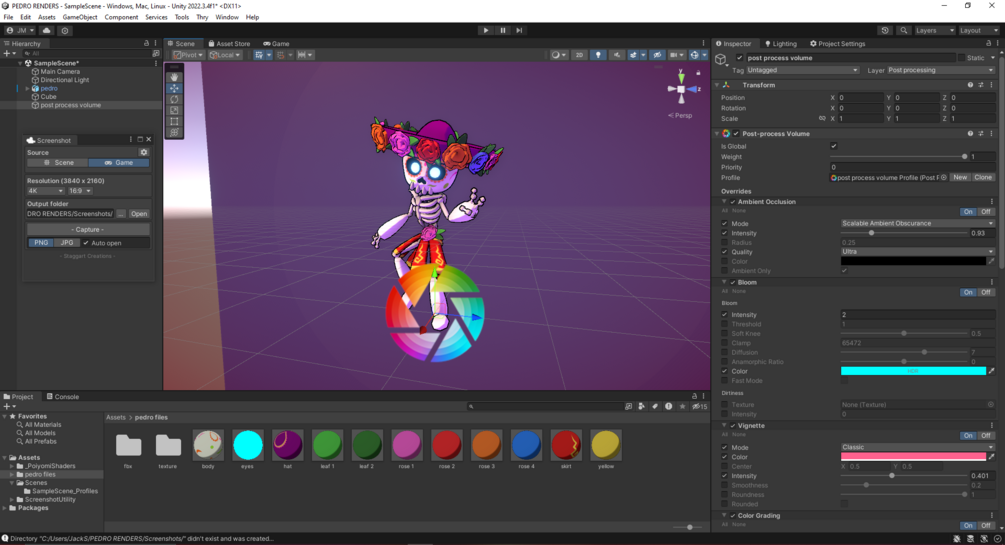The image size is (1005, 545).
Task: Open the Component menu
Action: [x=121, y=17]
